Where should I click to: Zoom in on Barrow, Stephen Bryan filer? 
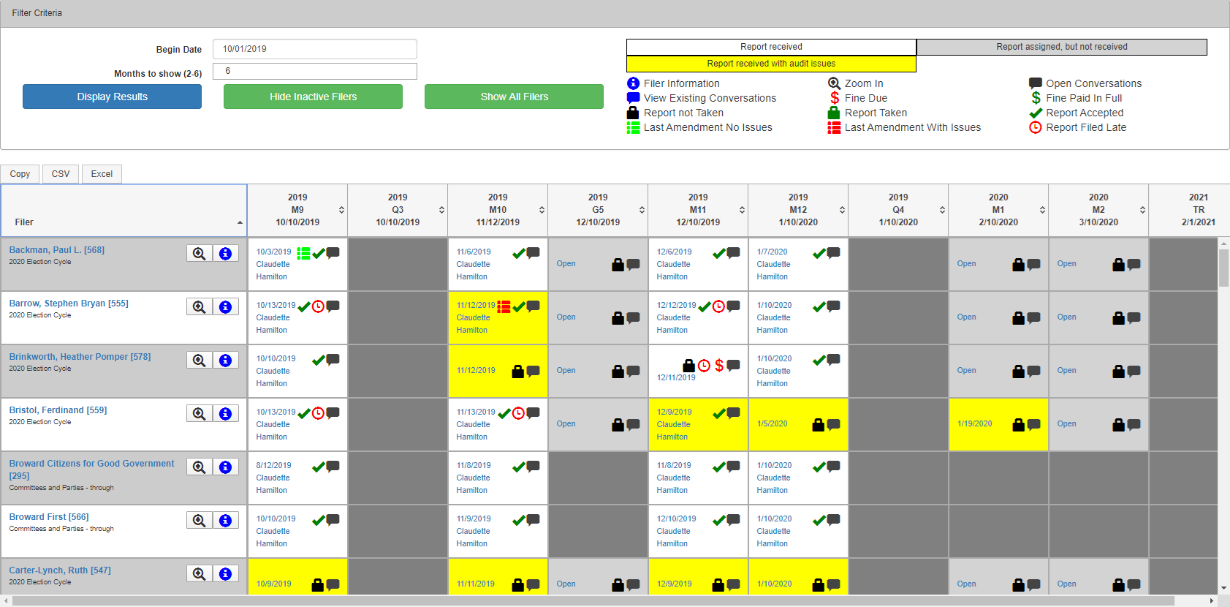199,307
